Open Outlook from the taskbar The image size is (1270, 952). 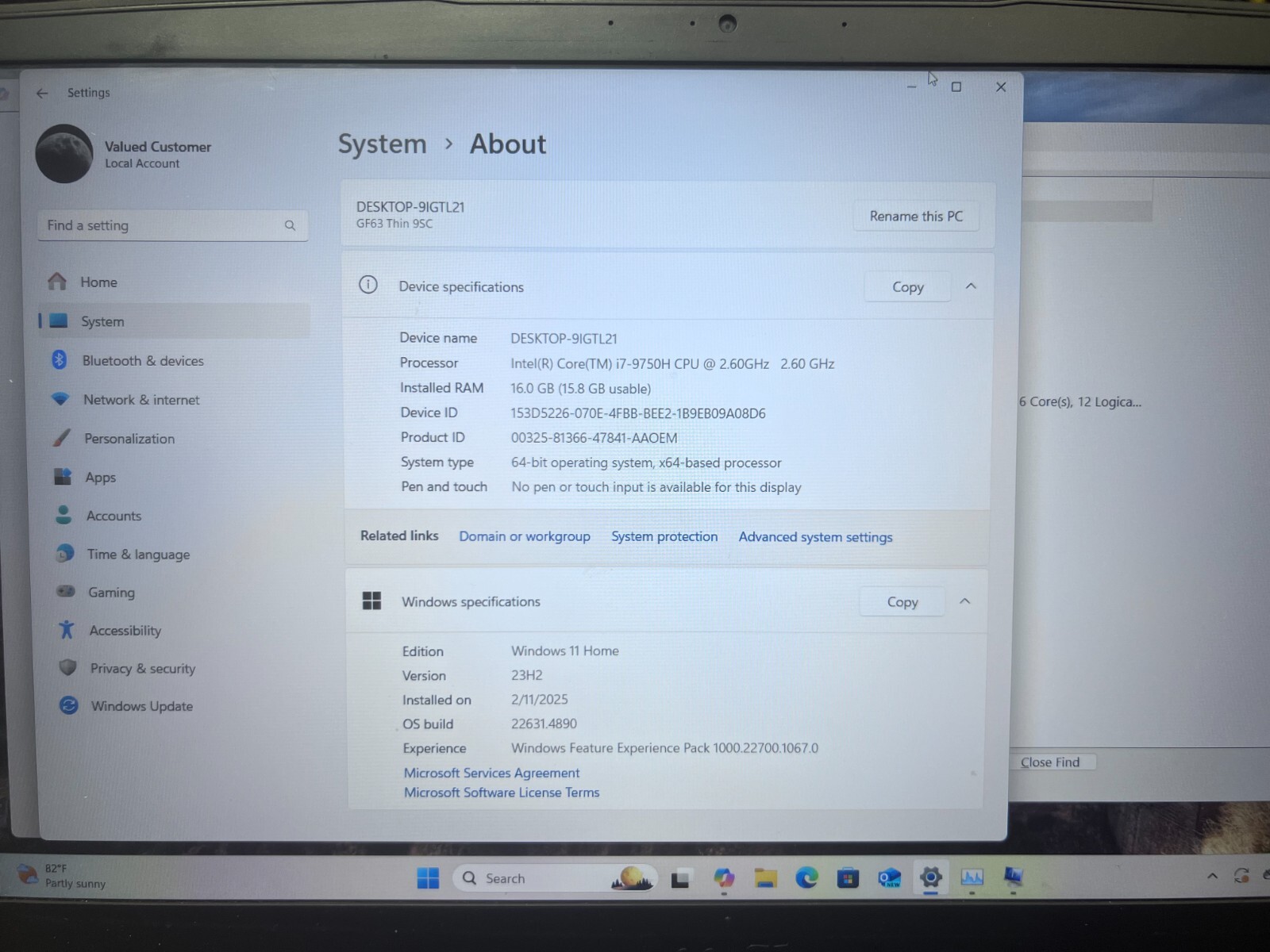tap(889, 878)
